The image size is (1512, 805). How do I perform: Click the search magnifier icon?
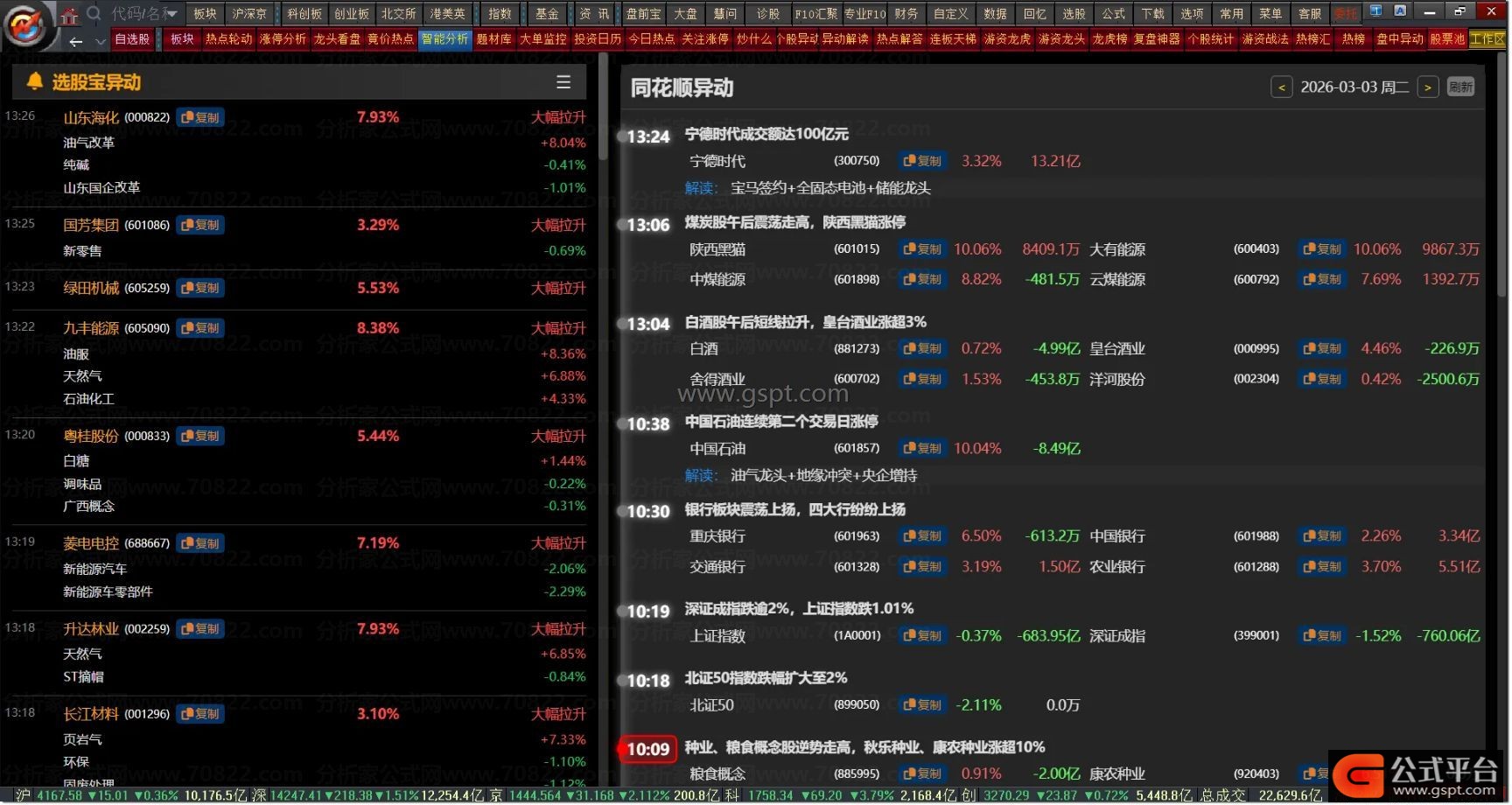point(94,13)
